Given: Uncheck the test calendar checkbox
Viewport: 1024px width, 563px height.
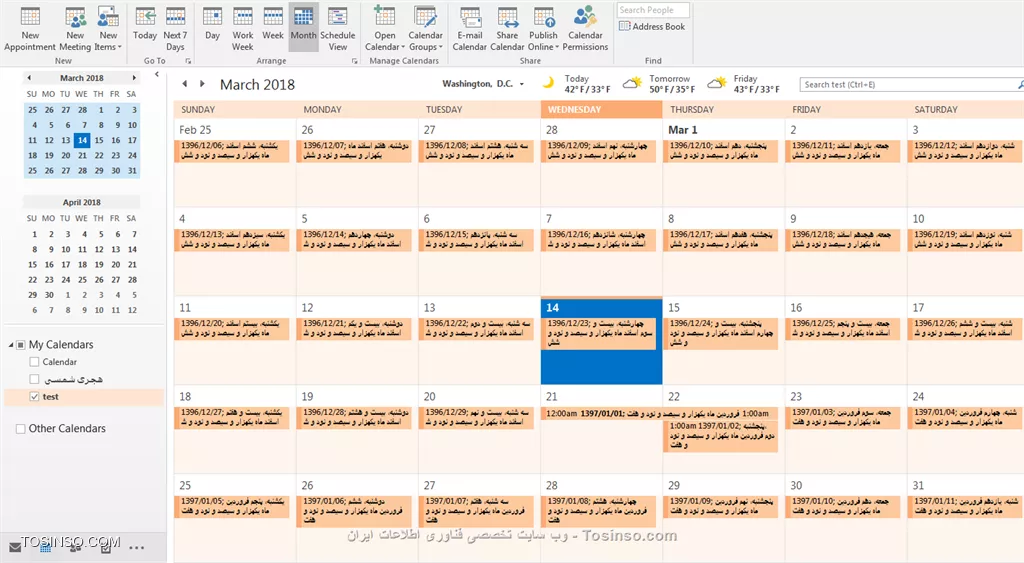Looking at the screenshot, I should pyautogui.click(x=34, y=396).
